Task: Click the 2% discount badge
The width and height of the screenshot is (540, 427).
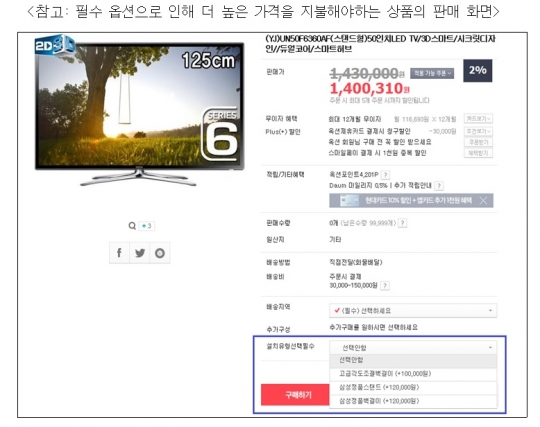Action: coord(477,71)
